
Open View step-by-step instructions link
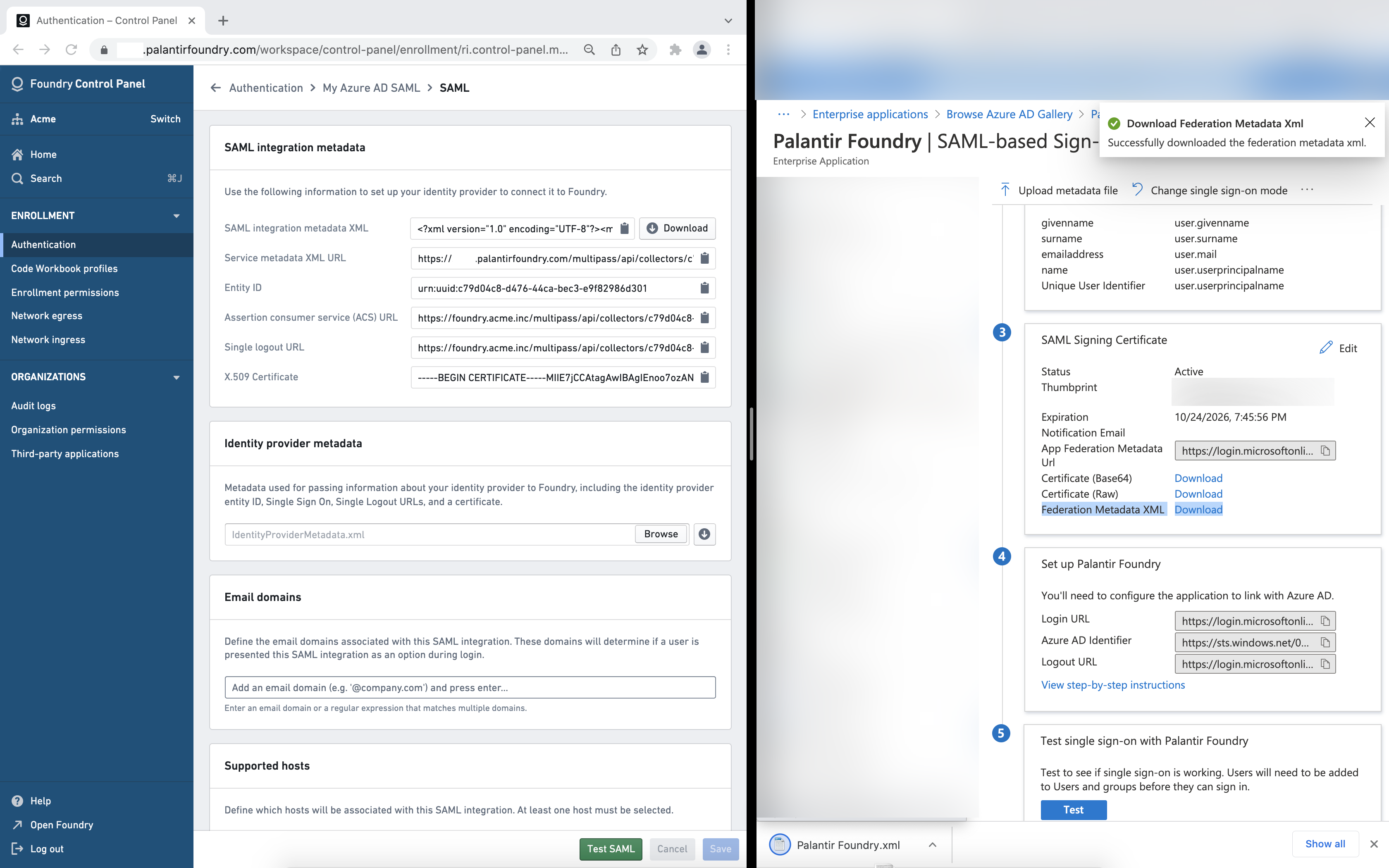coord(1113,684)
